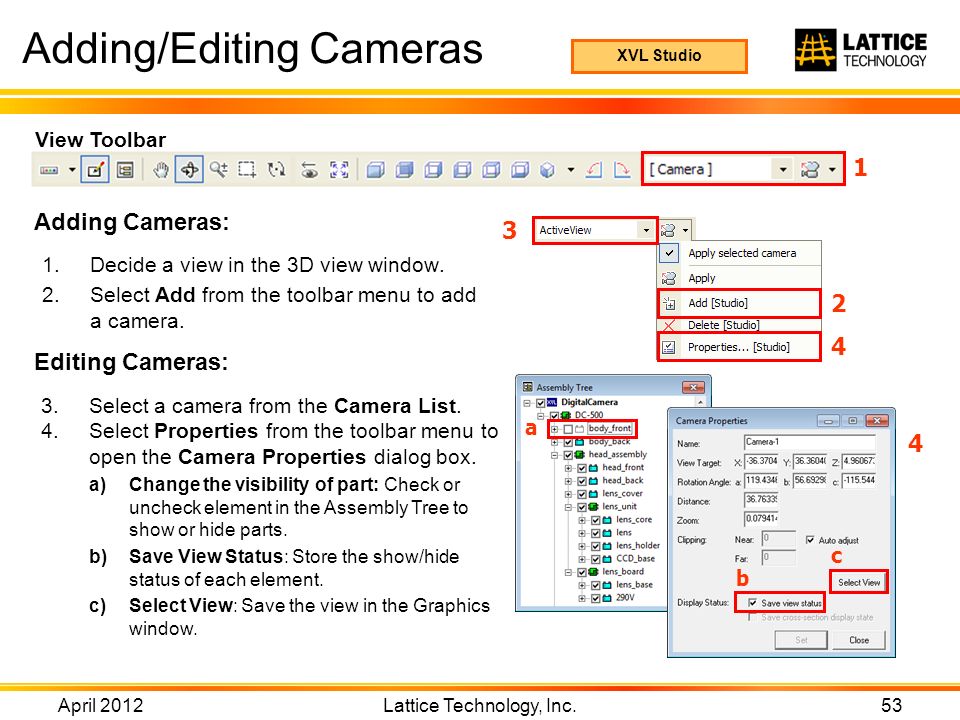This screenshot has height=720, width=960.
Task: Expand the body_front tree node
Action: pyautogui.click(x=555, y=429)
